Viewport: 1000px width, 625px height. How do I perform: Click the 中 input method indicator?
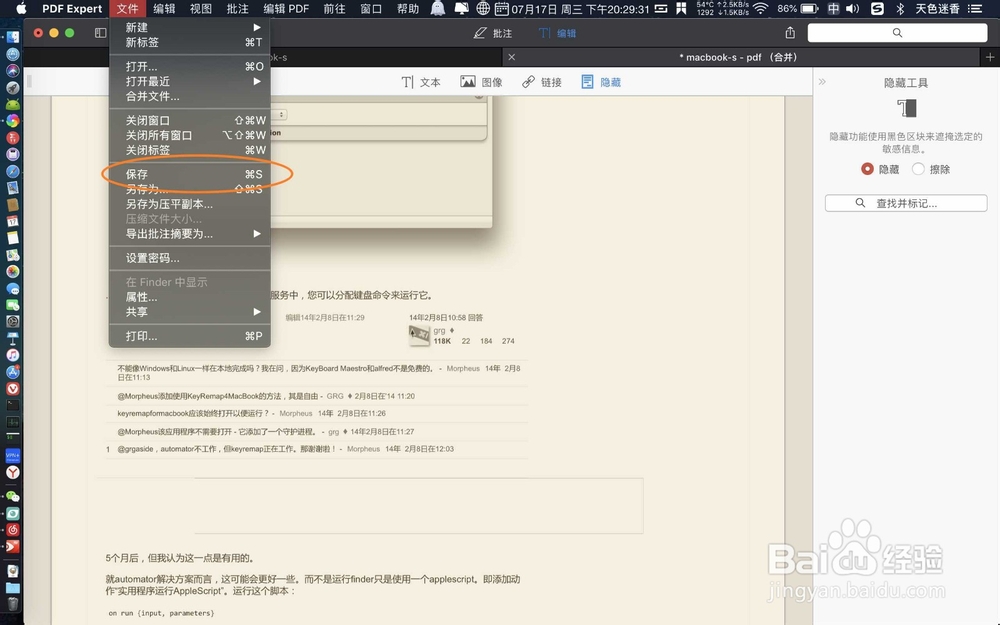click(833, 8)
